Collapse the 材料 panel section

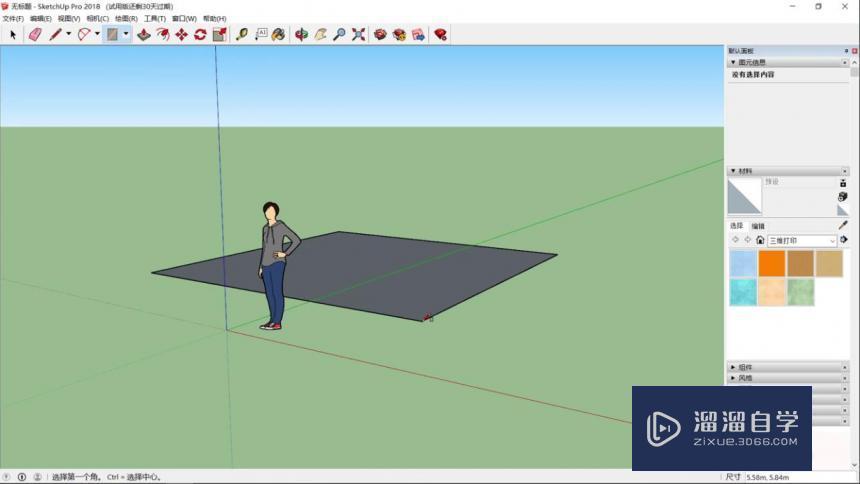[x=733, y=171]
